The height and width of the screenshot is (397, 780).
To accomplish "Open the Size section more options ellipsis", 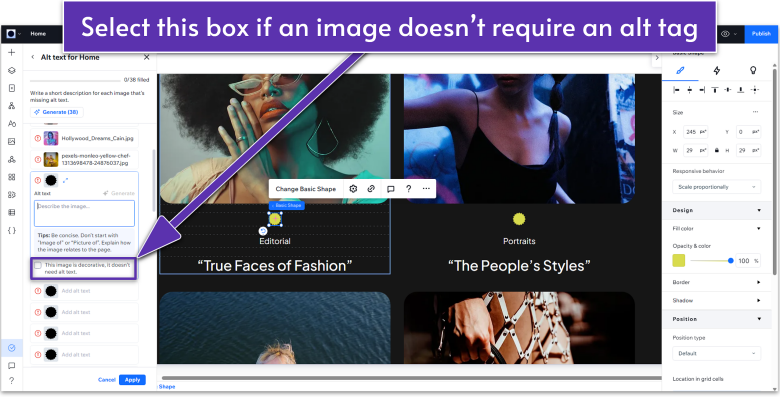I will (x=755, y=112).
